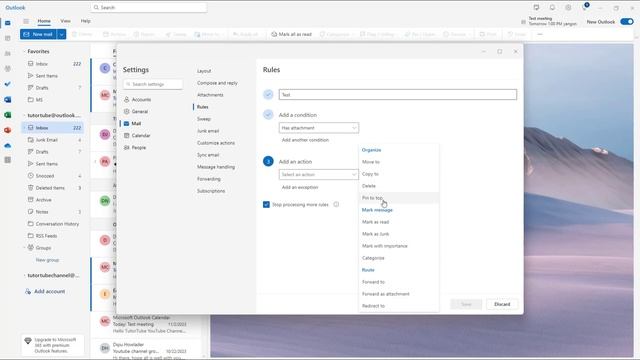Click the top Outlook search box
The image size is (640, 360).
pos(149,7)
